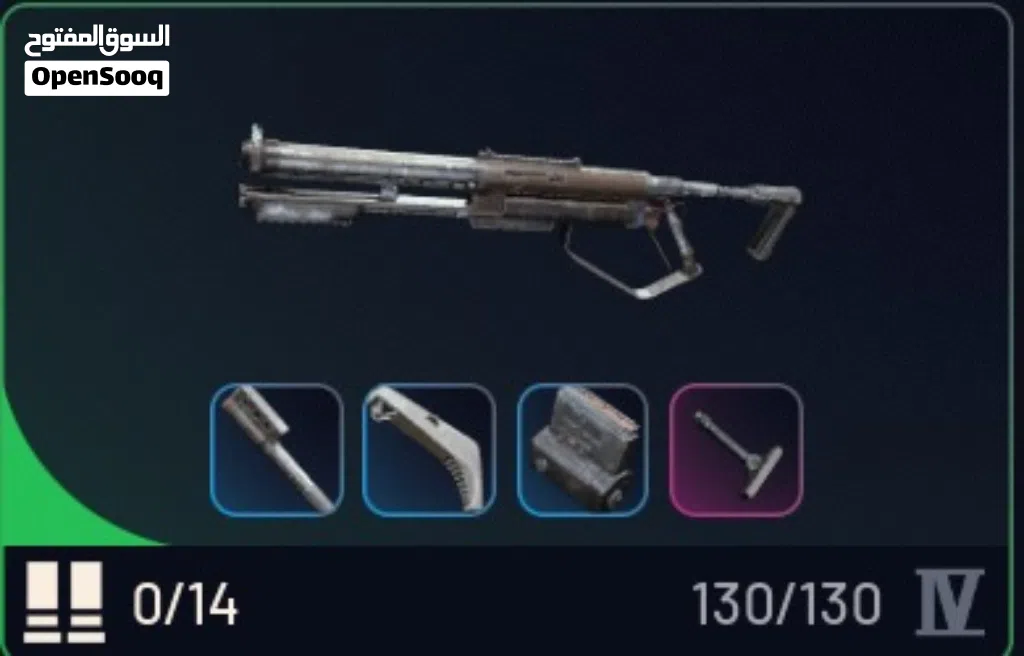
Task: Choose the magazine attachment slot
Action: click(583, 450)
